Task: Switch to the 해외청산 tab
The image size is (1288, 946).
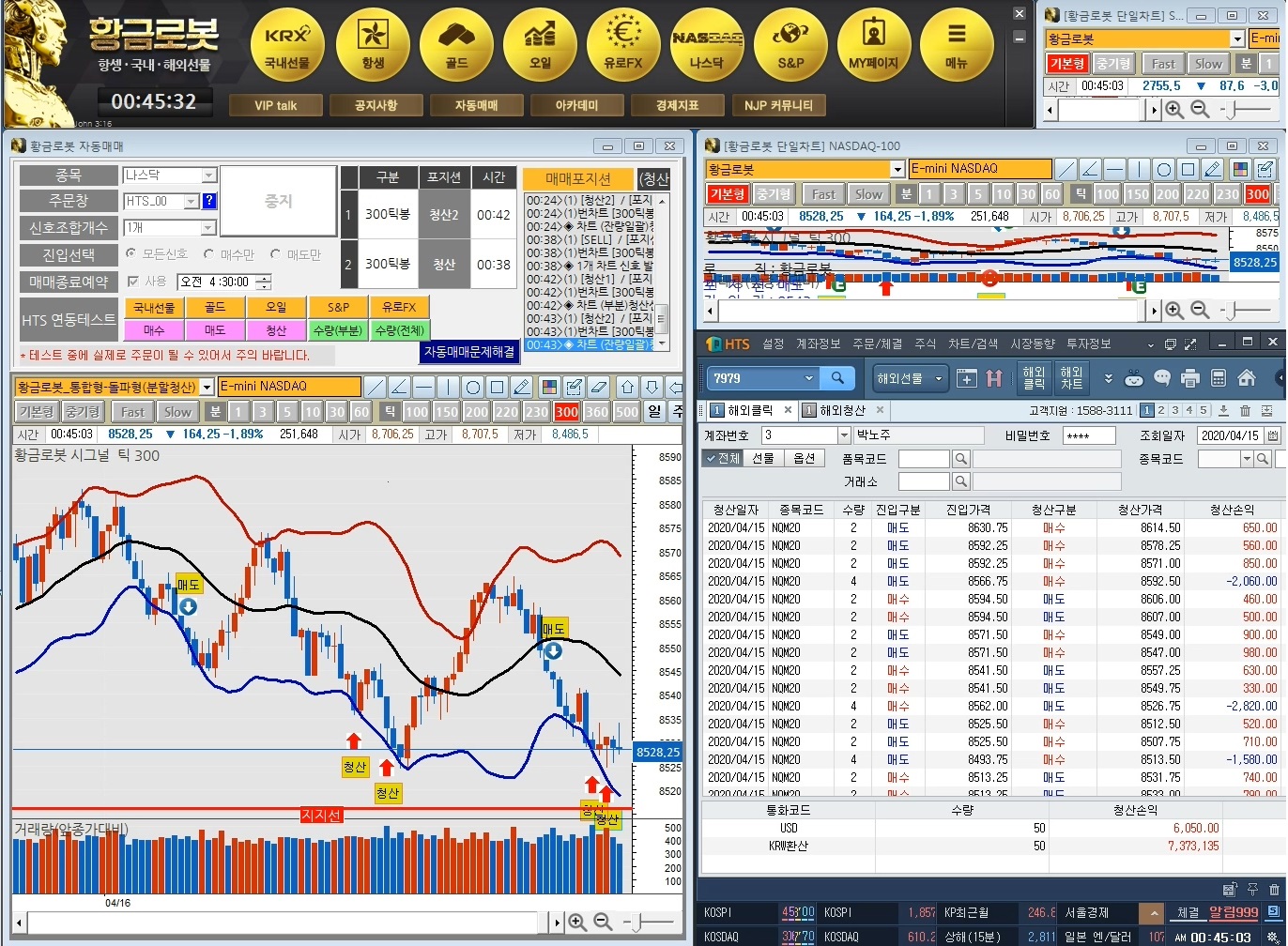Action: [x=842, y=410]
